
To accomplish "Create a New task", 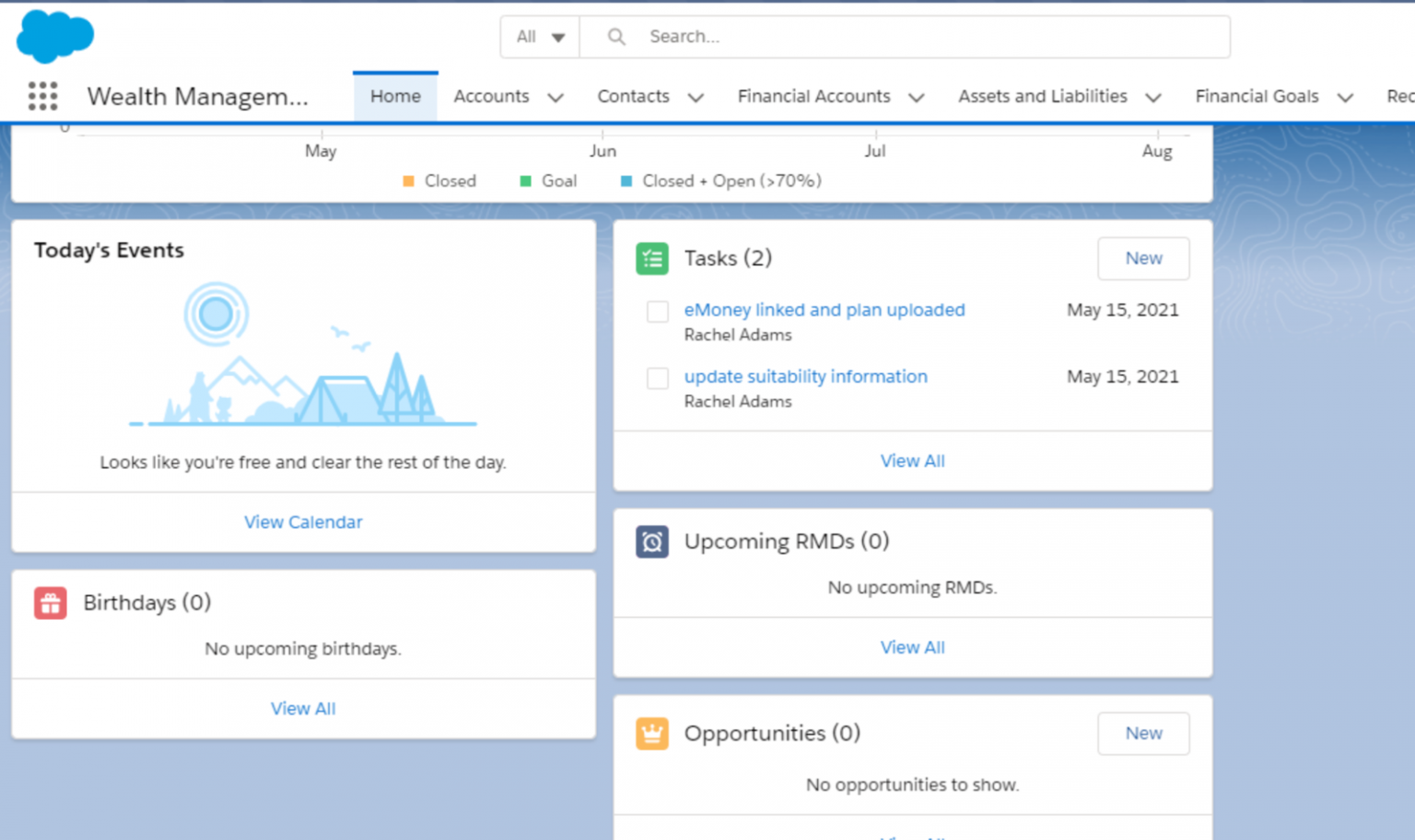I will pyautogui.click(x=1143, y=259).
